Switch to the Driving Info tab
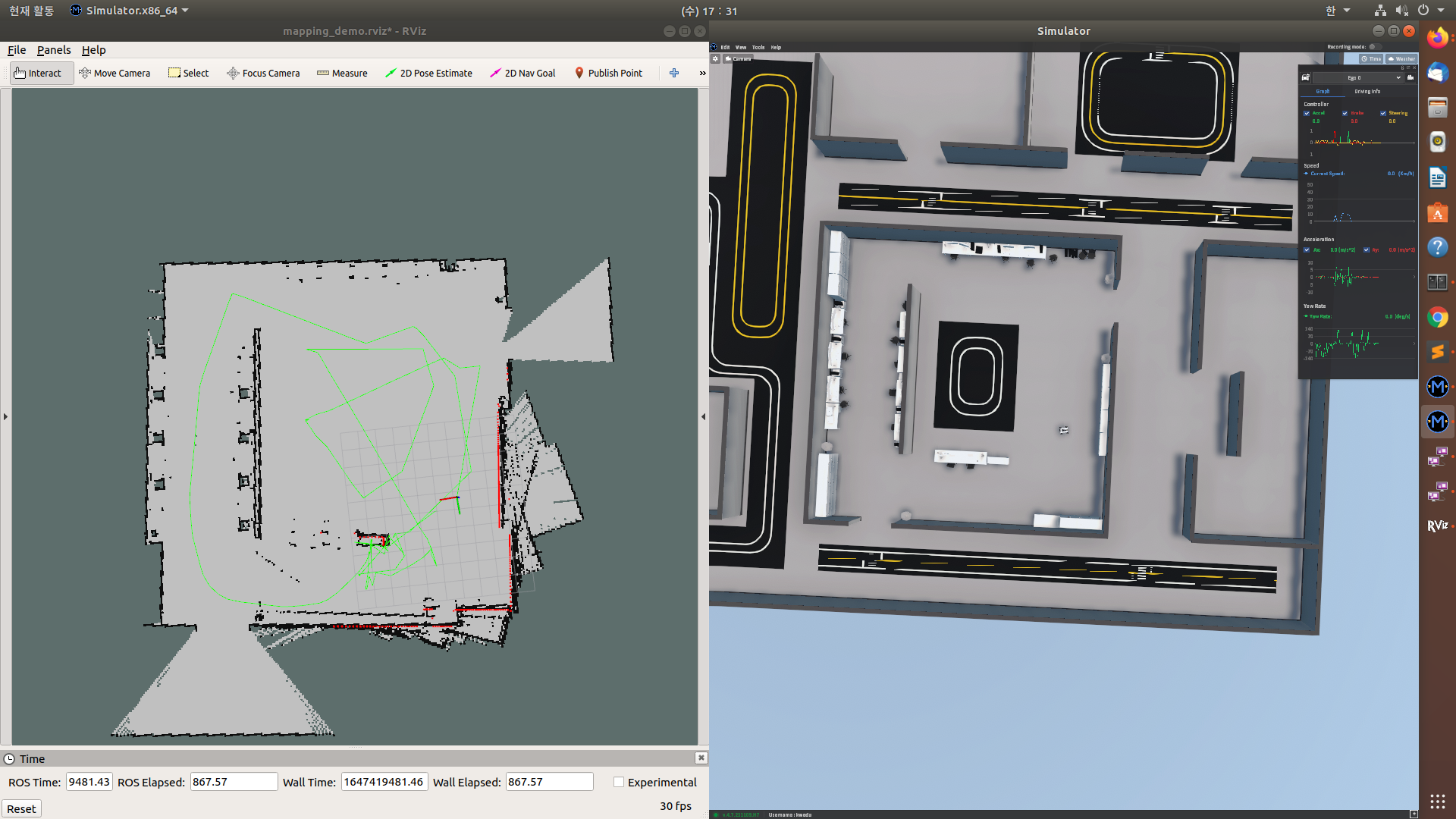Screen dimensions: 1456x819 tap(1367, 91)
